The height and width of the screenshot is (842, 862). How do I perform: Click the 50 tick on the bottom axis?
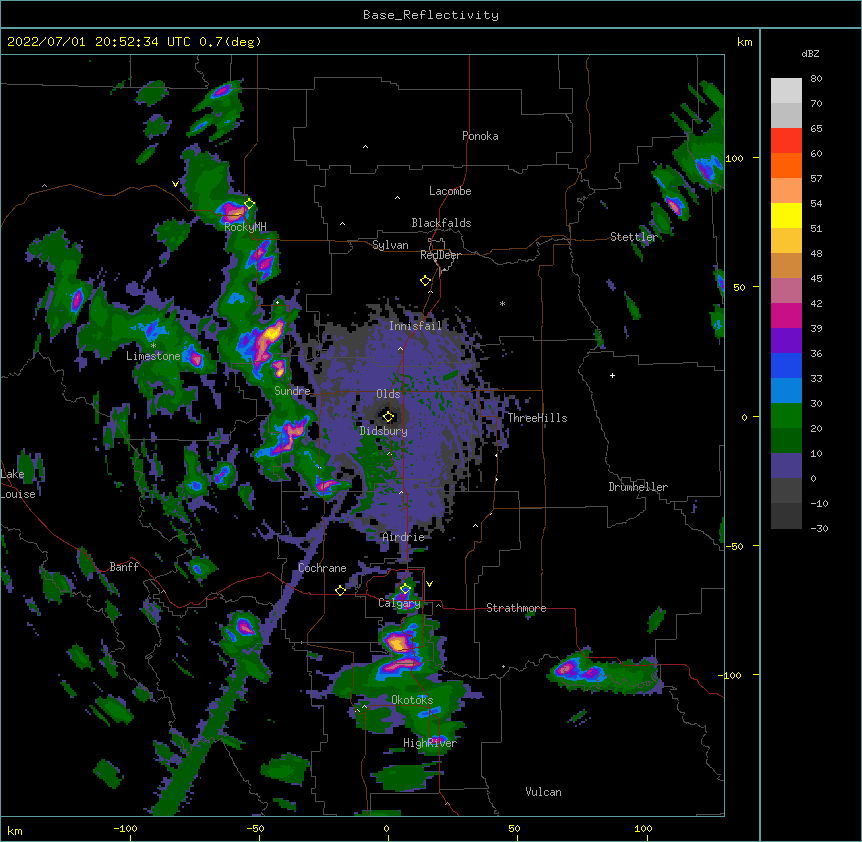513,828
